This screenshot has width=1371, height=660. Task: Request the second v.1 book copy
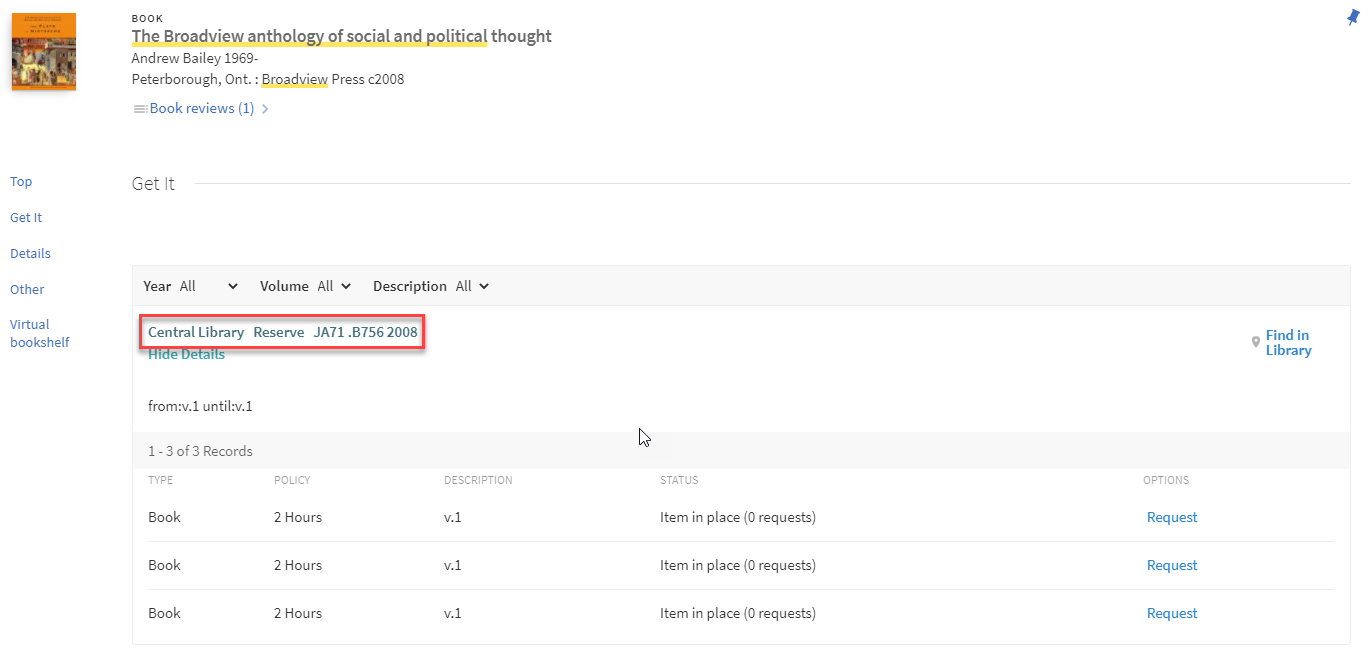point(1171,565)
